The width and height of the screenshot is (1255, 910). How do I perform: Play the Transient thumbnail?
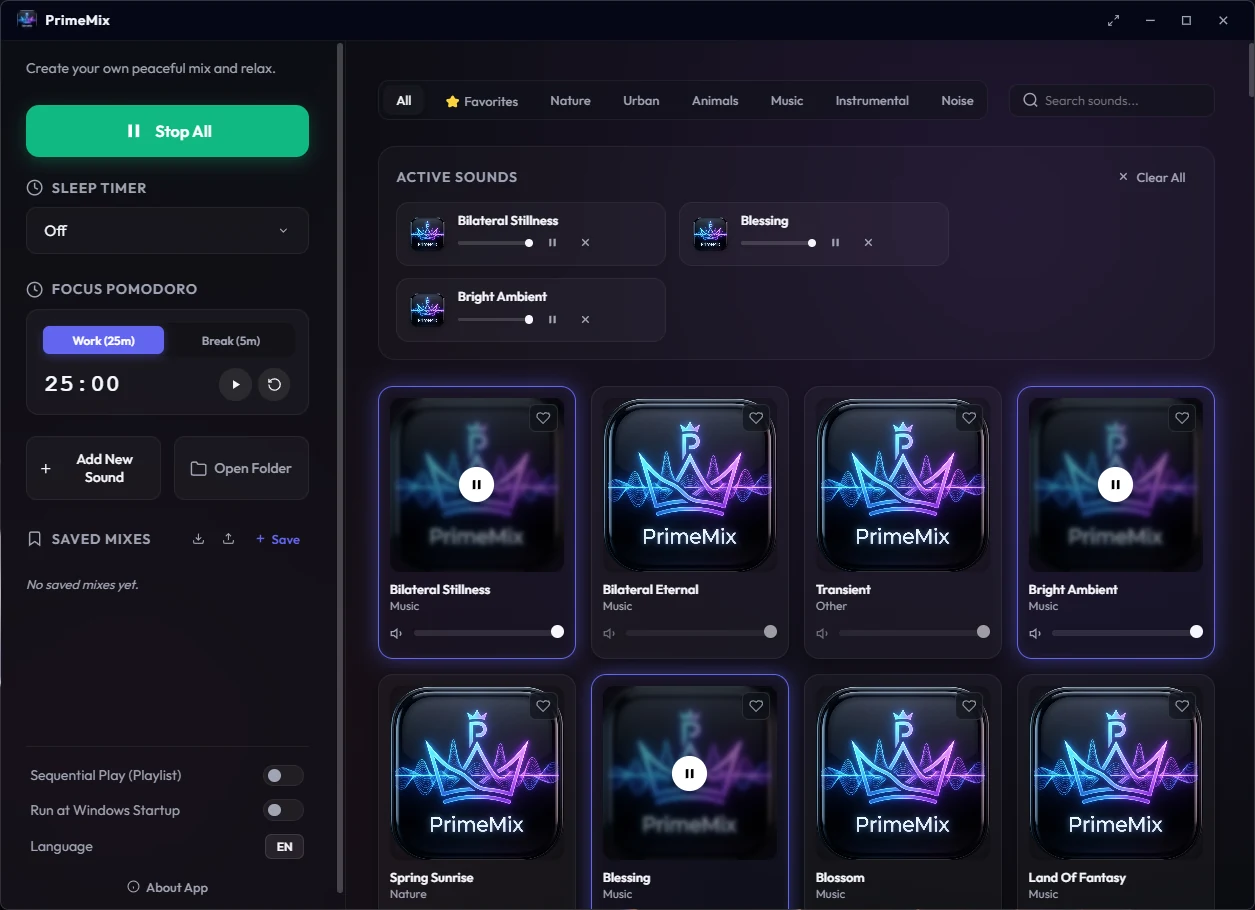(902, 485)
